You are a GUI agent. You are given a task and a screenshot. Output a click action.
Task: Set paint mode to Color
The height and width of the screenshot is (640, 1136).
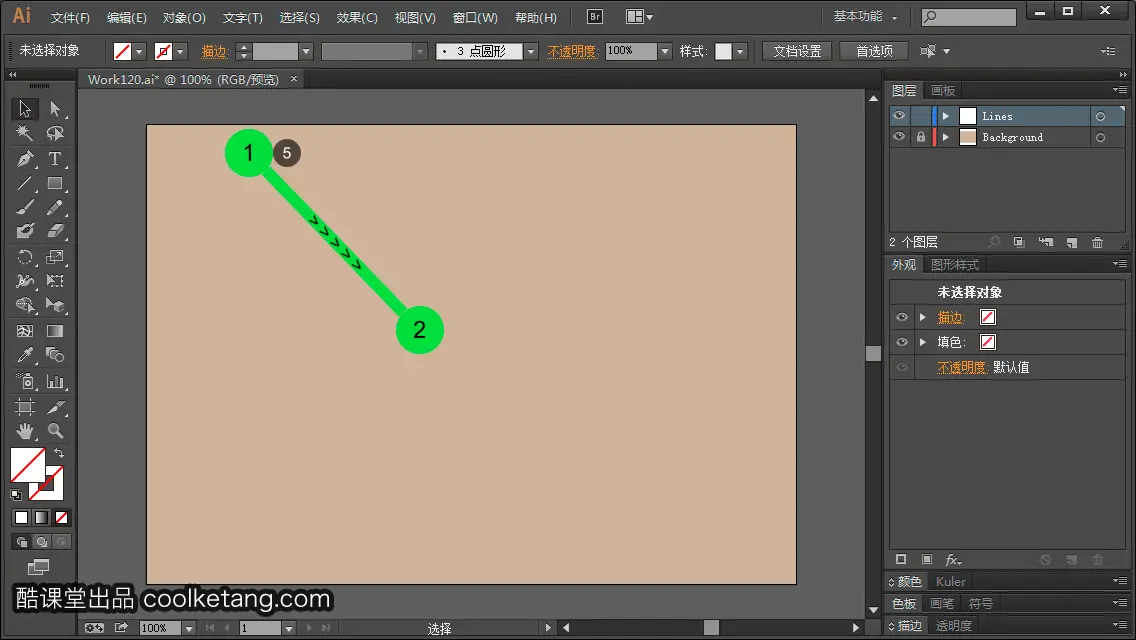tap(21, 518)
